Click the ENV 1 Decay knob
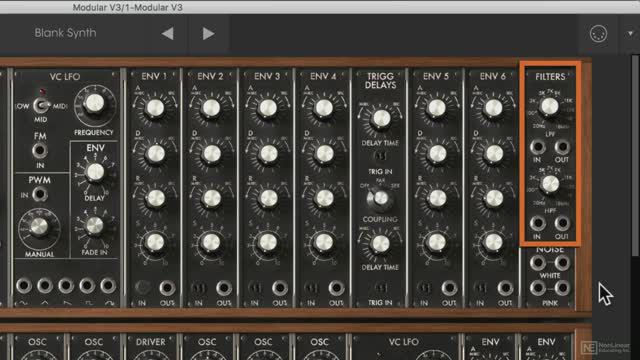Image resolution: width=640 pixels, height=360 pixels. click(x=156, y=154)
